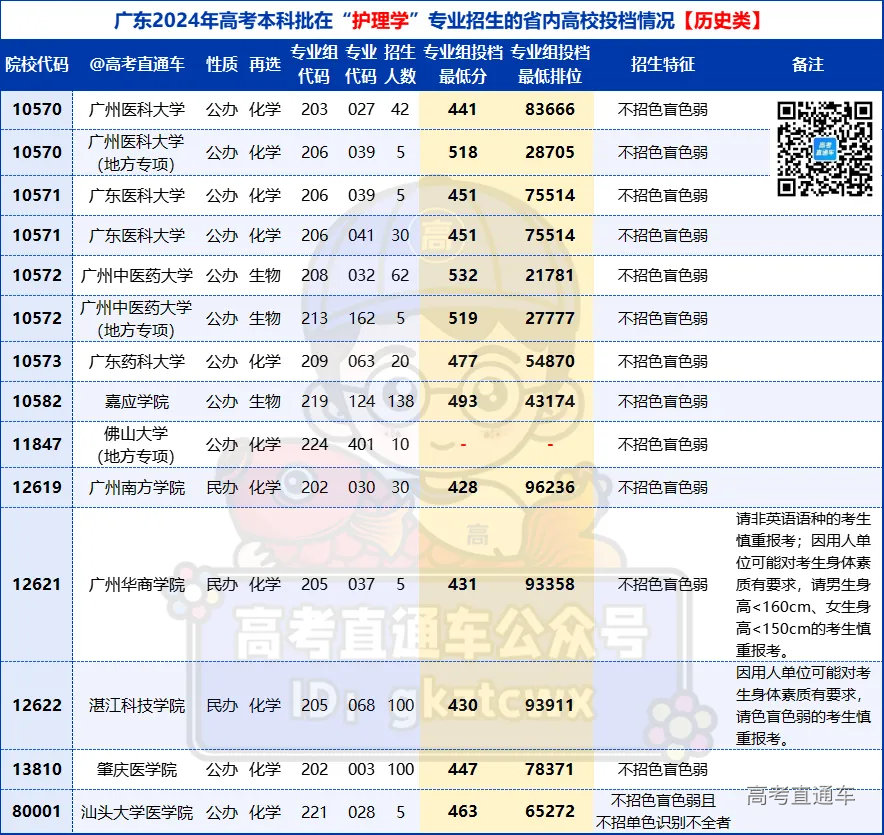Click institution code 10570 in the first row

click(x=37, y=109)
